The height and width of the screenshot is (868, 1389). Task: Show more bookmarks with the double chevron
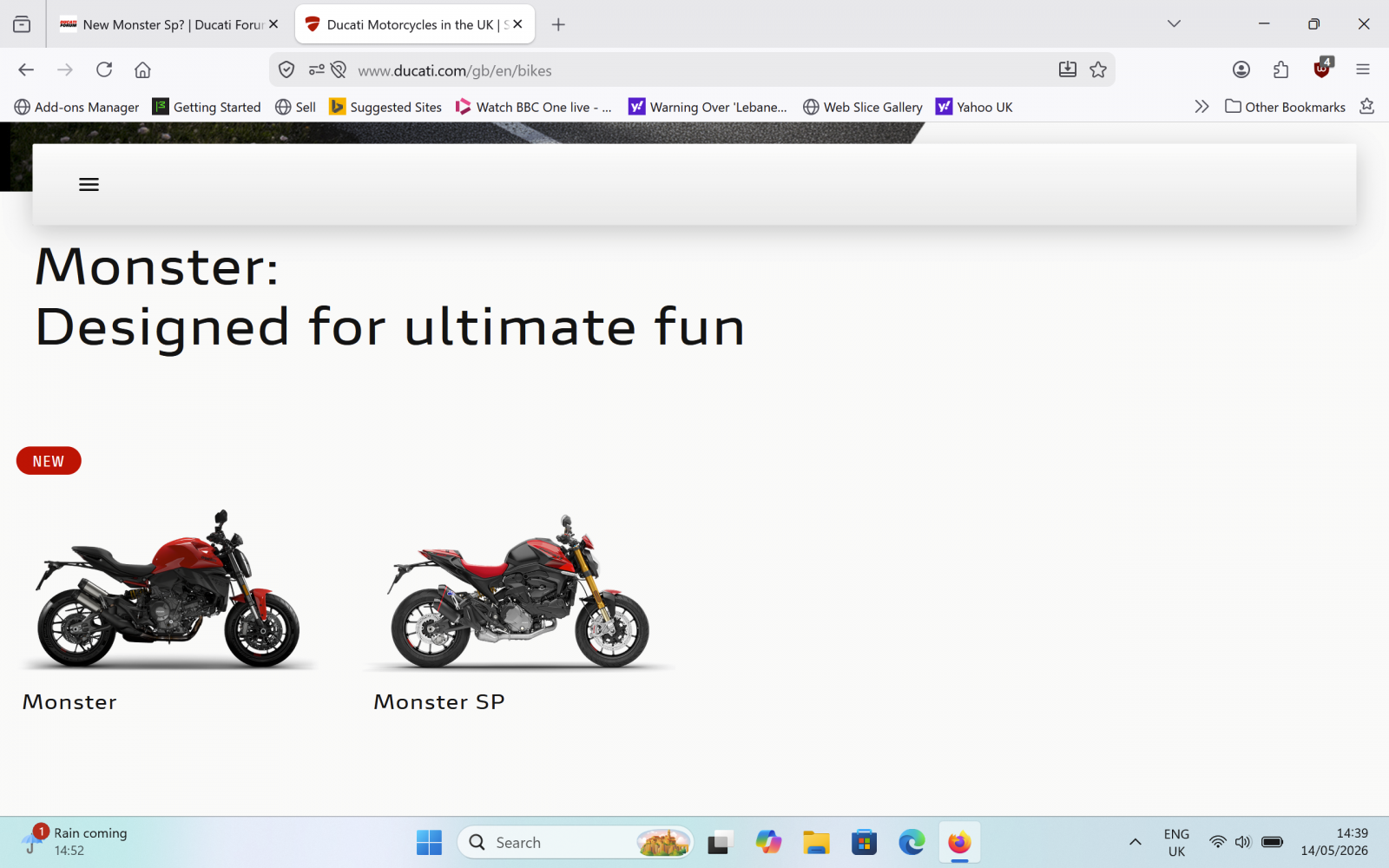(x=1201, y=107)
